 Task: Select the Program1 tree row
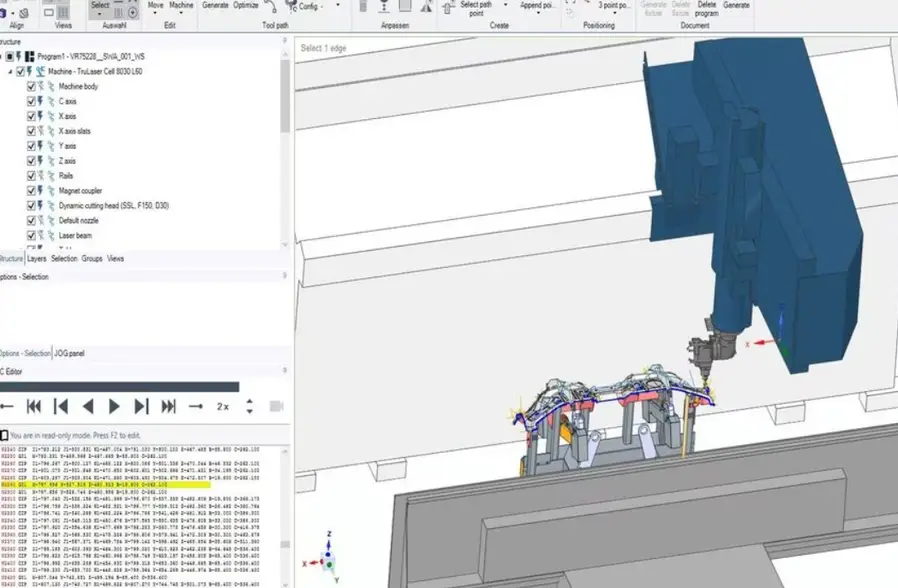point(90,57)
